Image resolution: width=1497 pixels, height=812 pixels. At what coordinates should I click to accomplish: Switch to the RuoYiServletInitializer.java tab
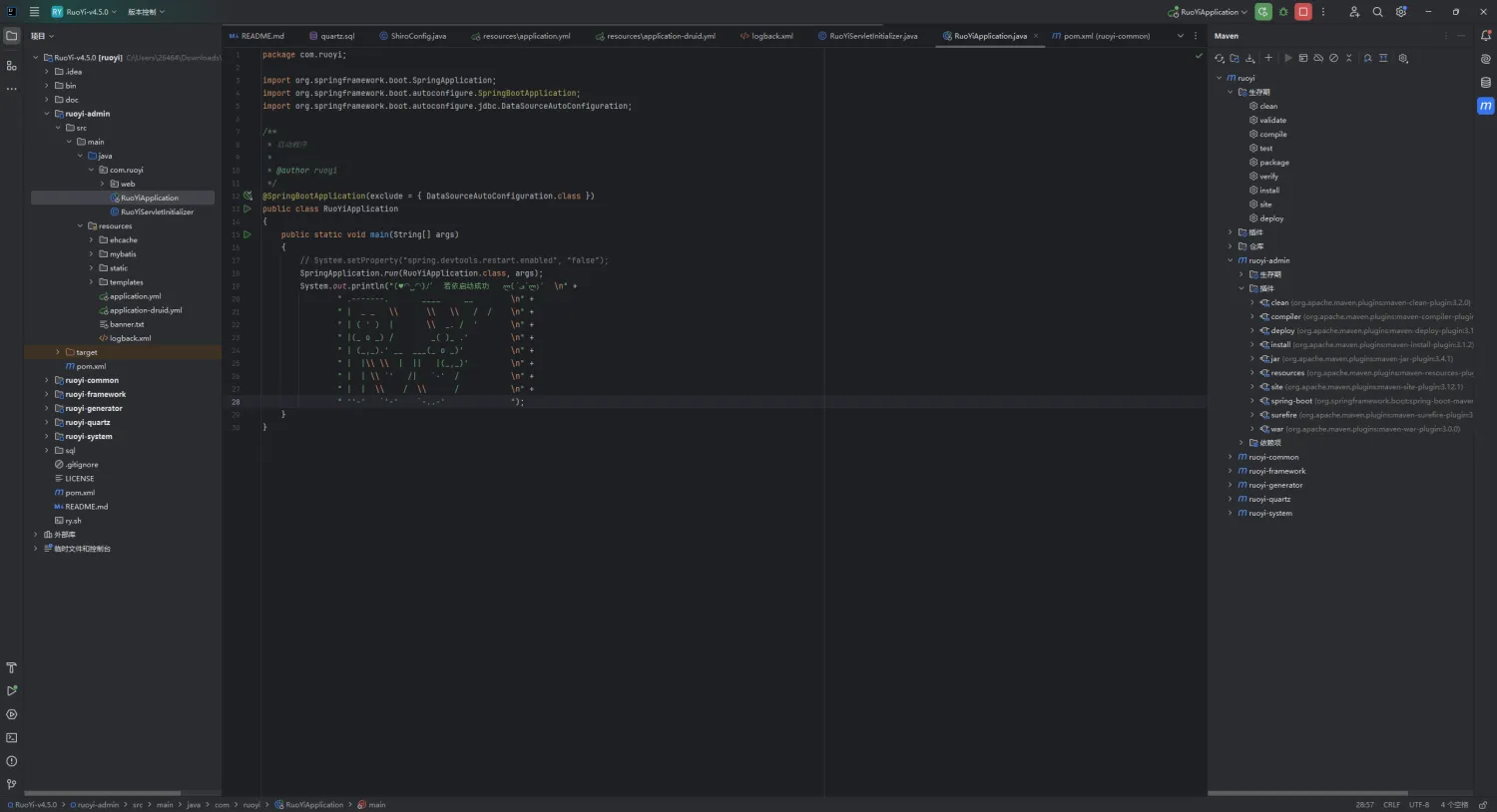pos(867,36)
